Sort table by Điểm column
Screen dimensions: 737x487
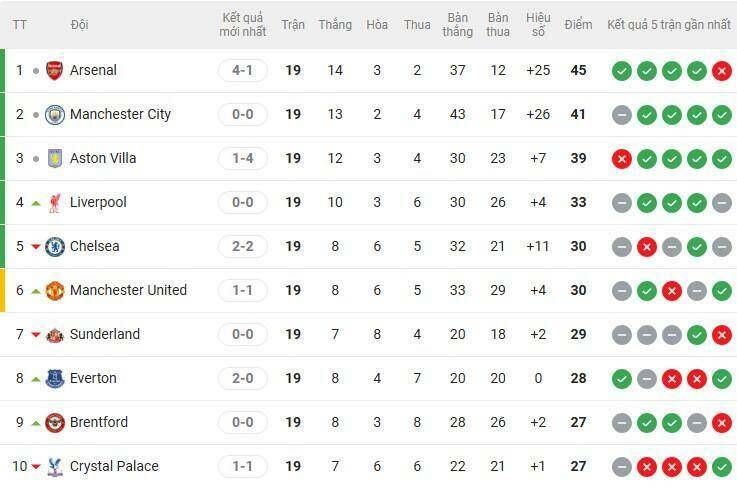(578, 24)
